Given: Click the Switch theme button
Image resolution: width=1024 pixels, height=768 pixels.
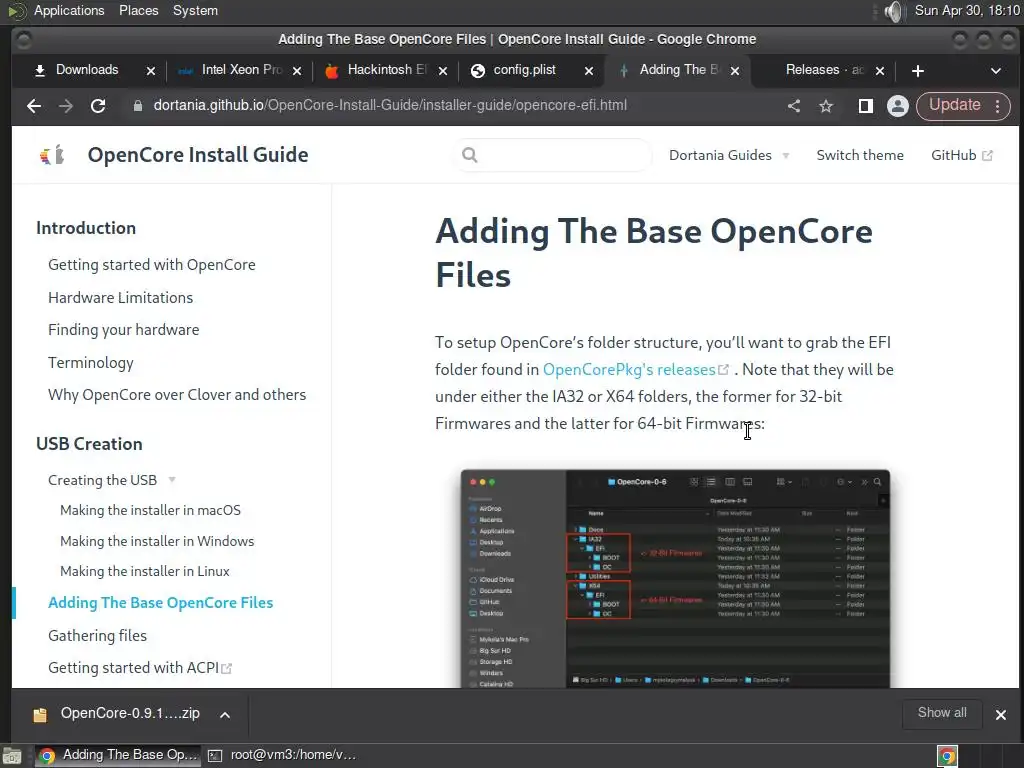Looking at the screenshot, I should coord(860,155).
